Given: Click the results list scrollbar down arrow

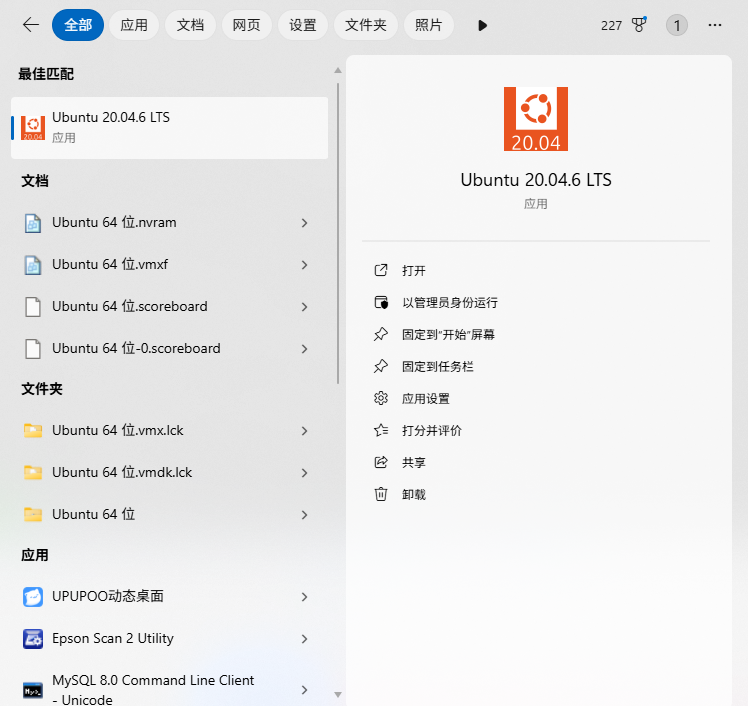Looking at the screenshot, I should click(337, 694).
